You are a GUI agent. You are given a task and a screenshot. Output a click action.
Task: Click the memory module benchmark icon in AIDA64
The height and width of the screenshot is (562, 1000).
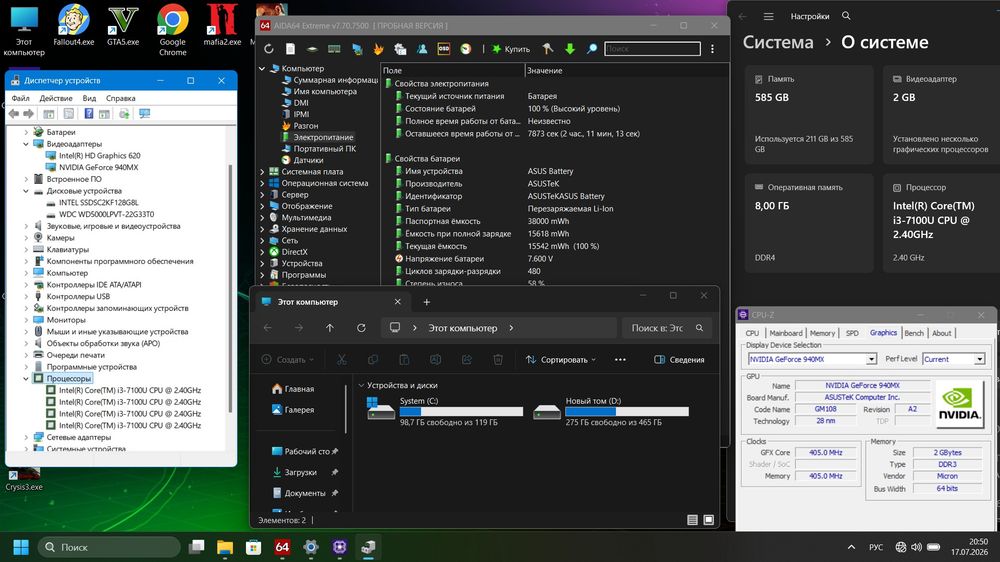tap(334, 48)
